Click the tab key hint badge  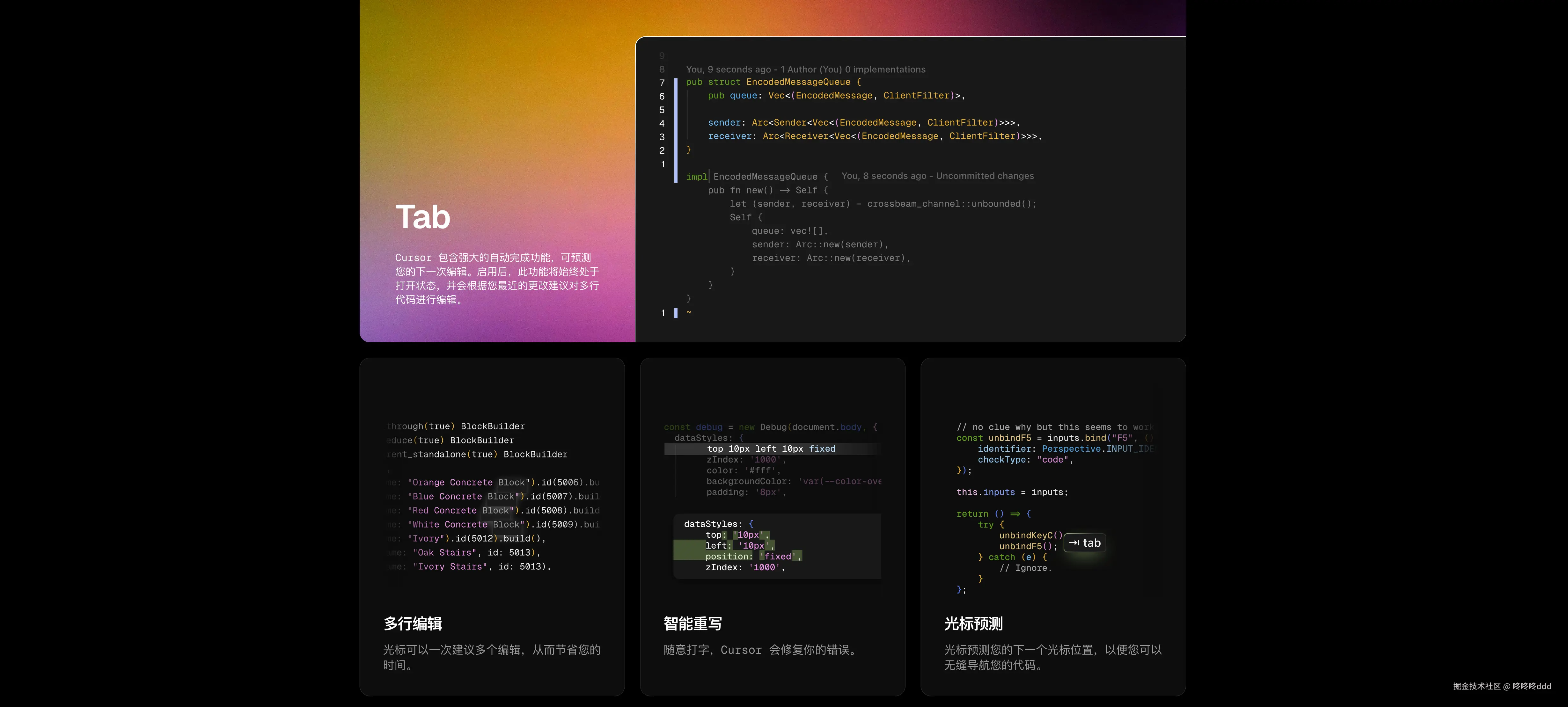[1085, 543]
